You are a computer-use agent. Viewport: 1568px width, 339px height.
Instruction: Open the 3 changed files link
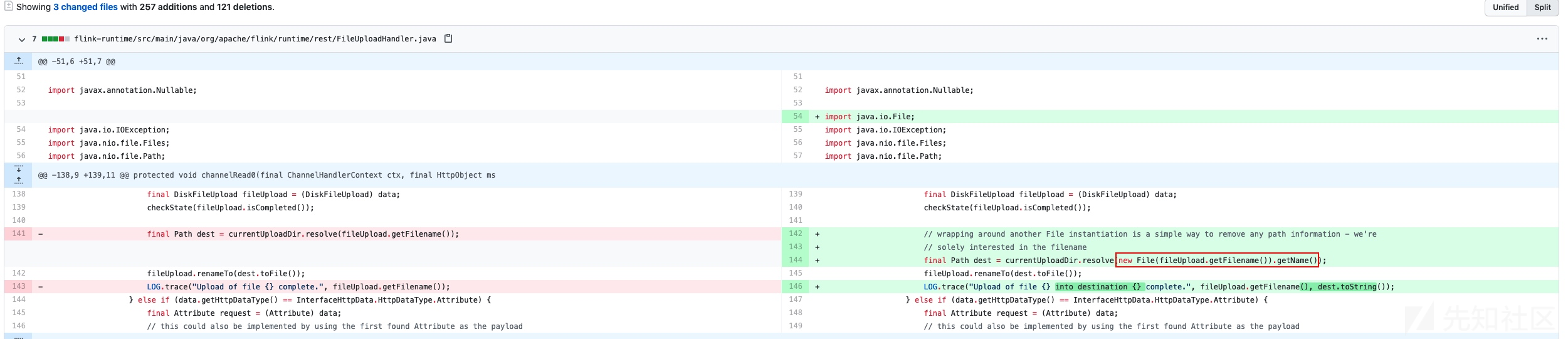(85, 7)
